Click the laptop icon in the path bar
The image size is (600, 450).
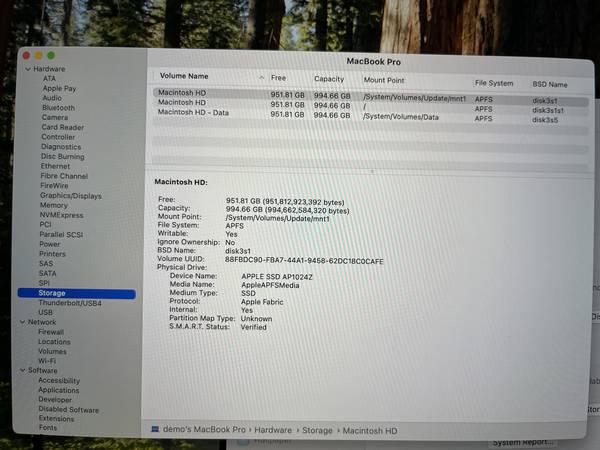pos(155,429)
